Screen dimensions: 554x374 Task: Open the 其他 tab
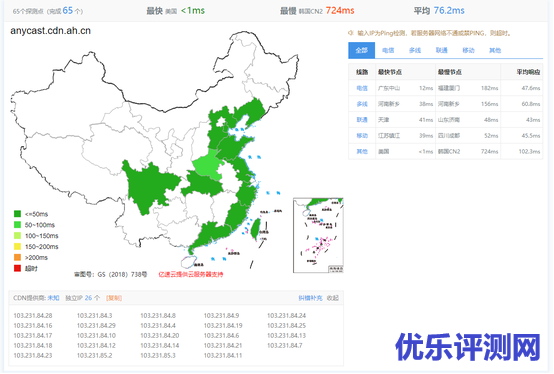[x=495, y=51]
